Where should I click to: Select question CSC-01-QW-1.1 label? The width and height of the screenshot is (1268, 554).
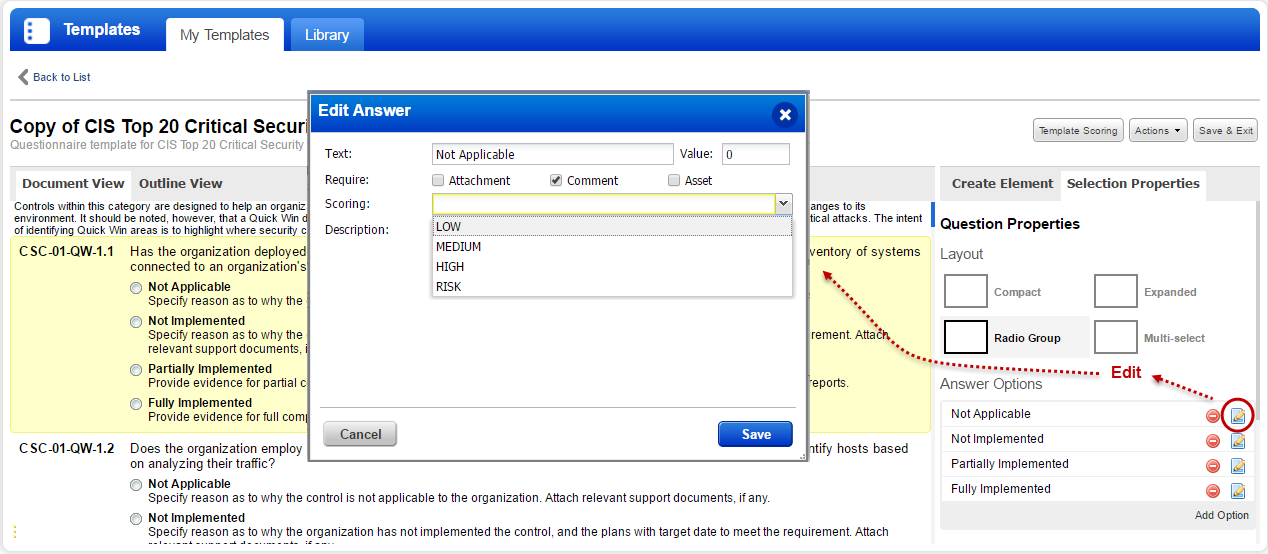[67, 251]
